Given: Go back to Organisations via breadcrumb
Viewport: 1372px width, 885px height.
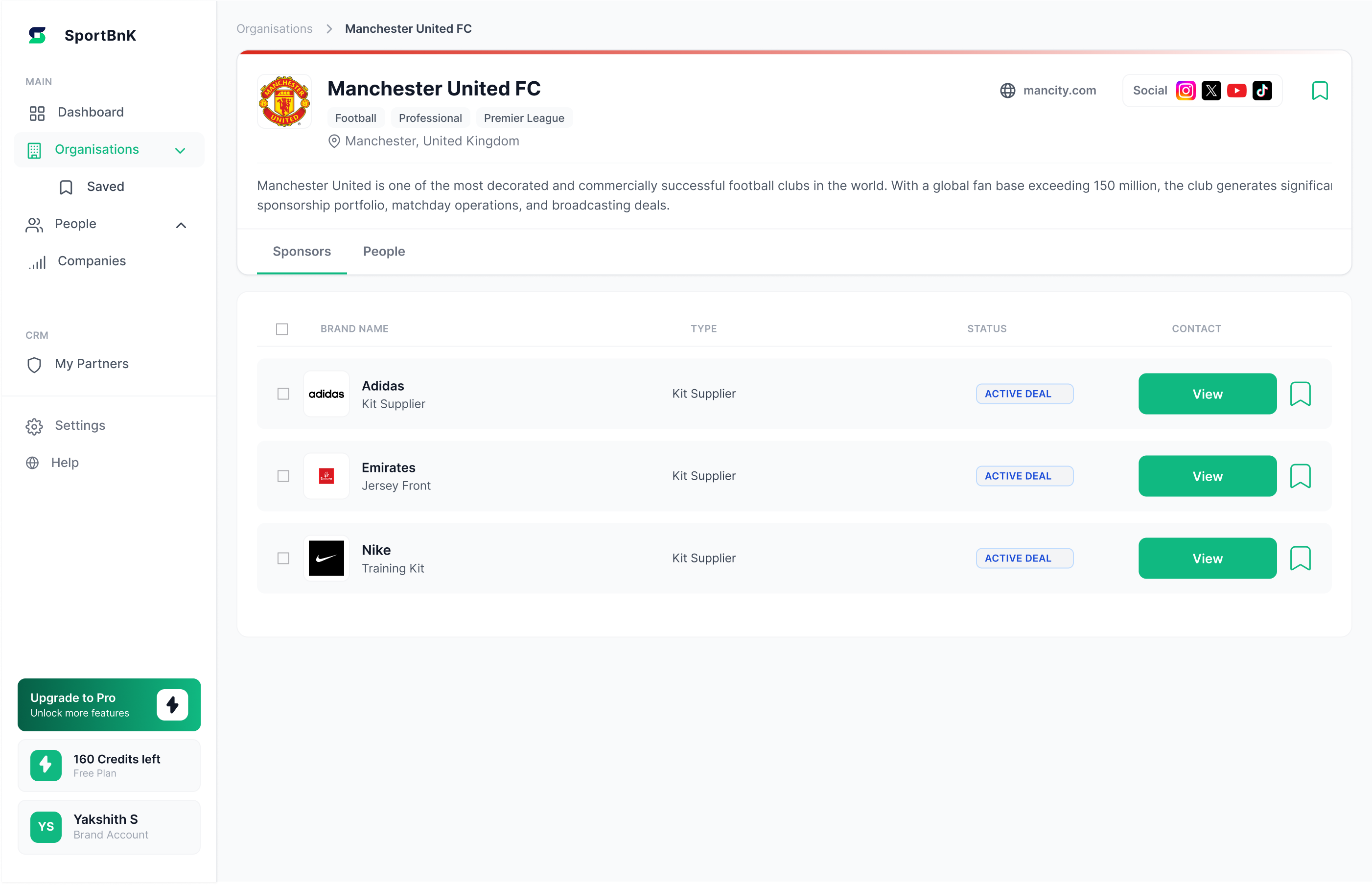Looking at the screenshot, I should coord(275,29).
